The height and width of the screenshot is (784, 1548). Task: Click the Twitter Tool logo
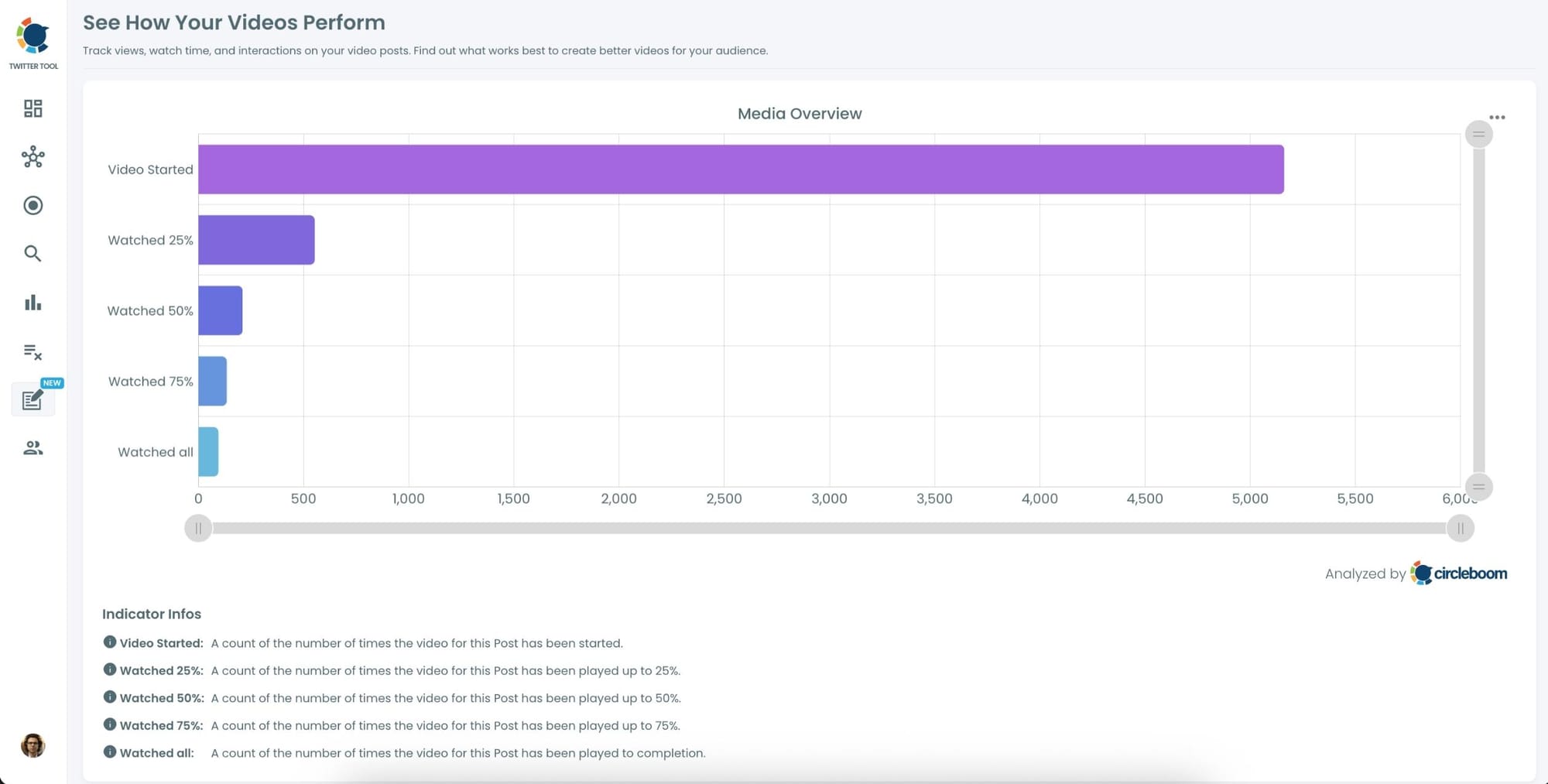click(33, 35)
